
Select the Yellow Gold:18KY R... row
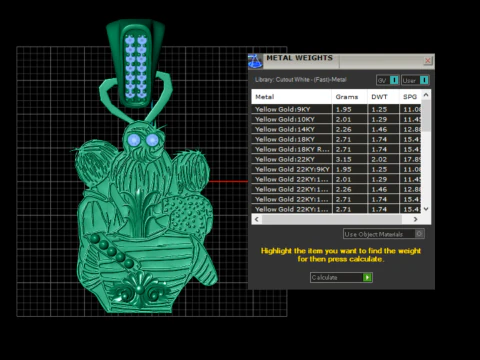(x=336, y=149)
